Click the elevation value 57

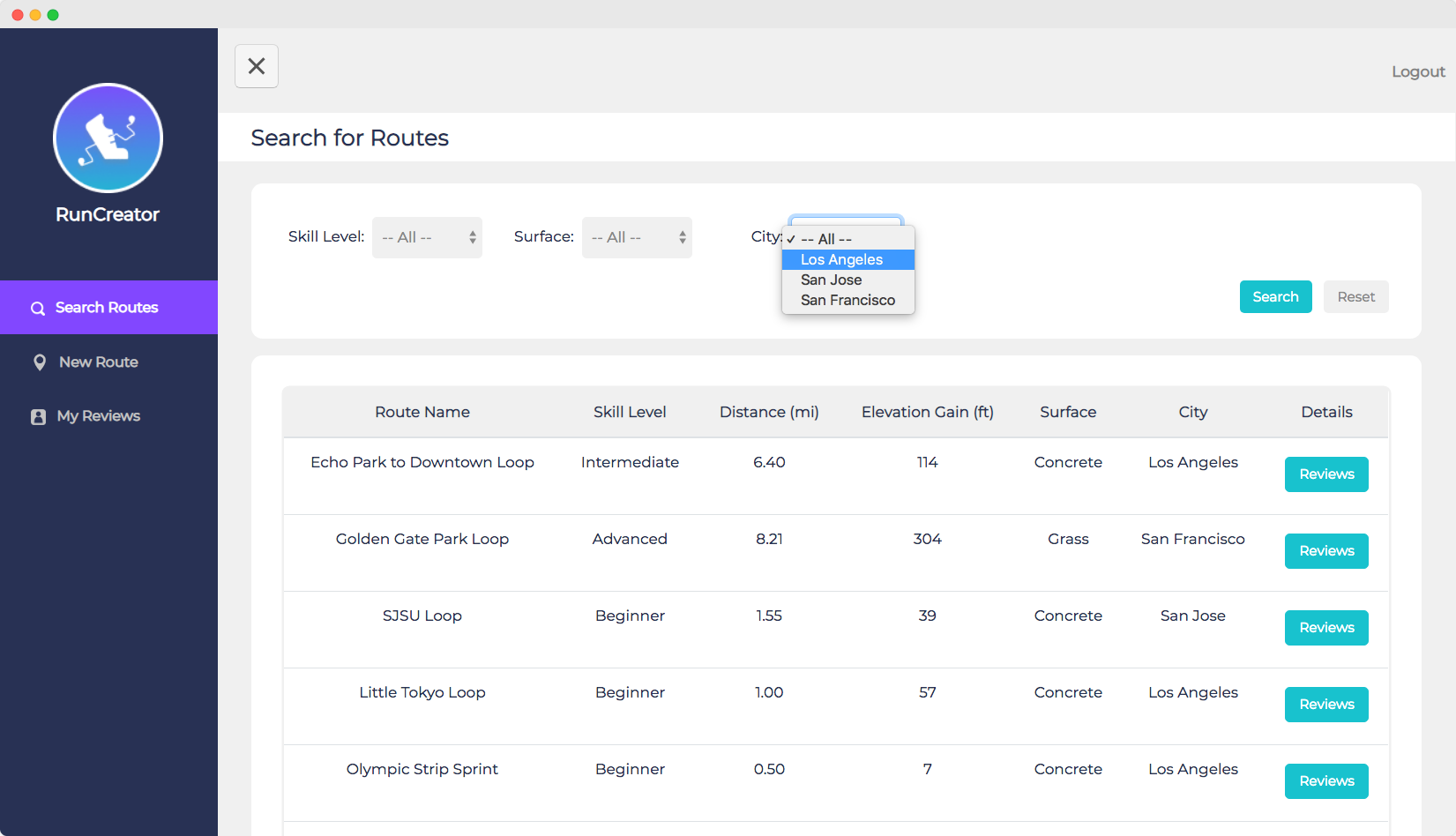coord(928,692)
